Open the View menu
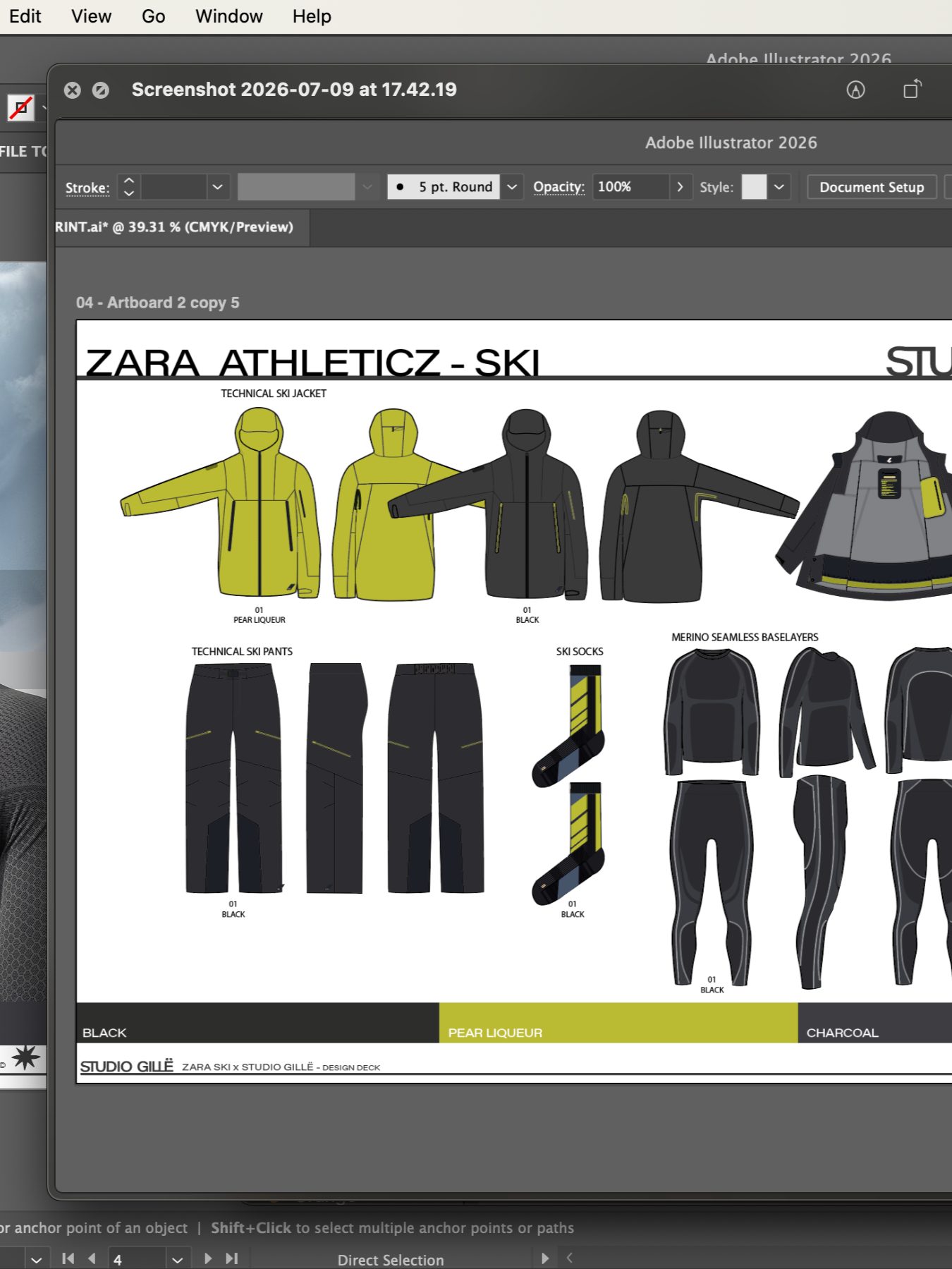Image resolution: width=952 pixels, height=1269 pixels. click(91, 16)
